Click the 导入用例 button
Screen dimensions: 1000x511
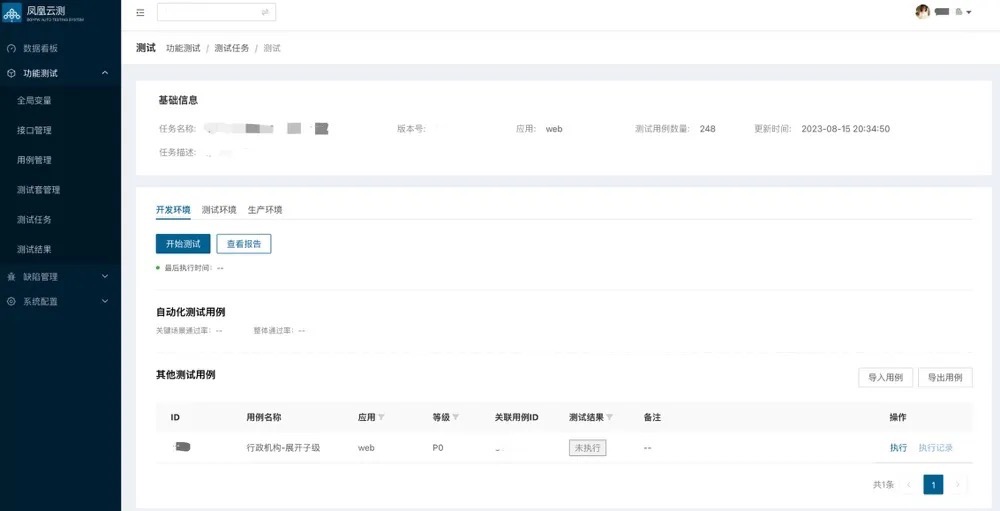pyautogui.click(x=885, y=378)
